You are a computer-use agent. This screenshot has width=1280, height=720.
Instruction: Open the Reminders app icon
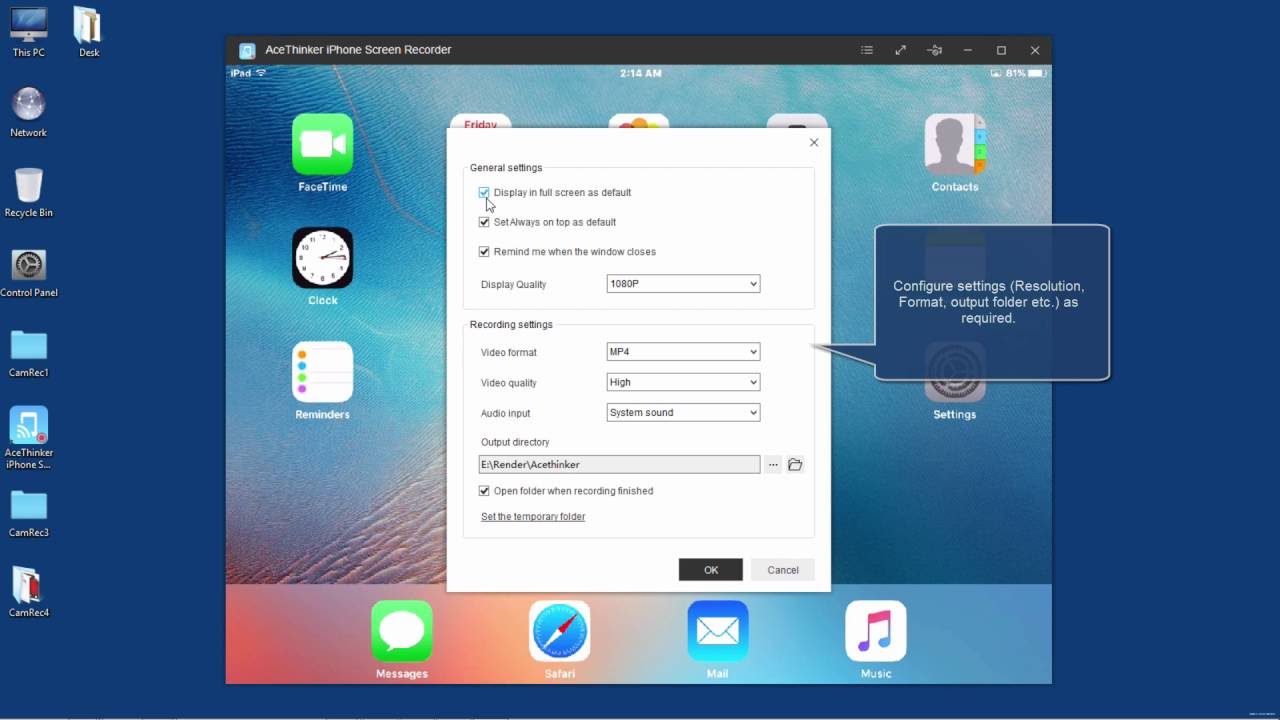point(322,372)
